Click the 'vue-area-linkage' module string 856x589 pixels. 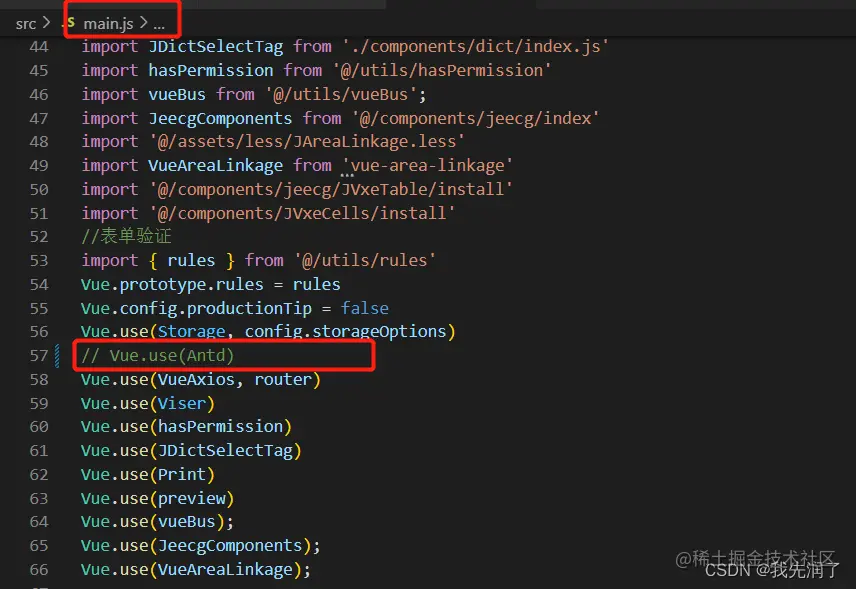pyautogui.click(x=427, y=165)
